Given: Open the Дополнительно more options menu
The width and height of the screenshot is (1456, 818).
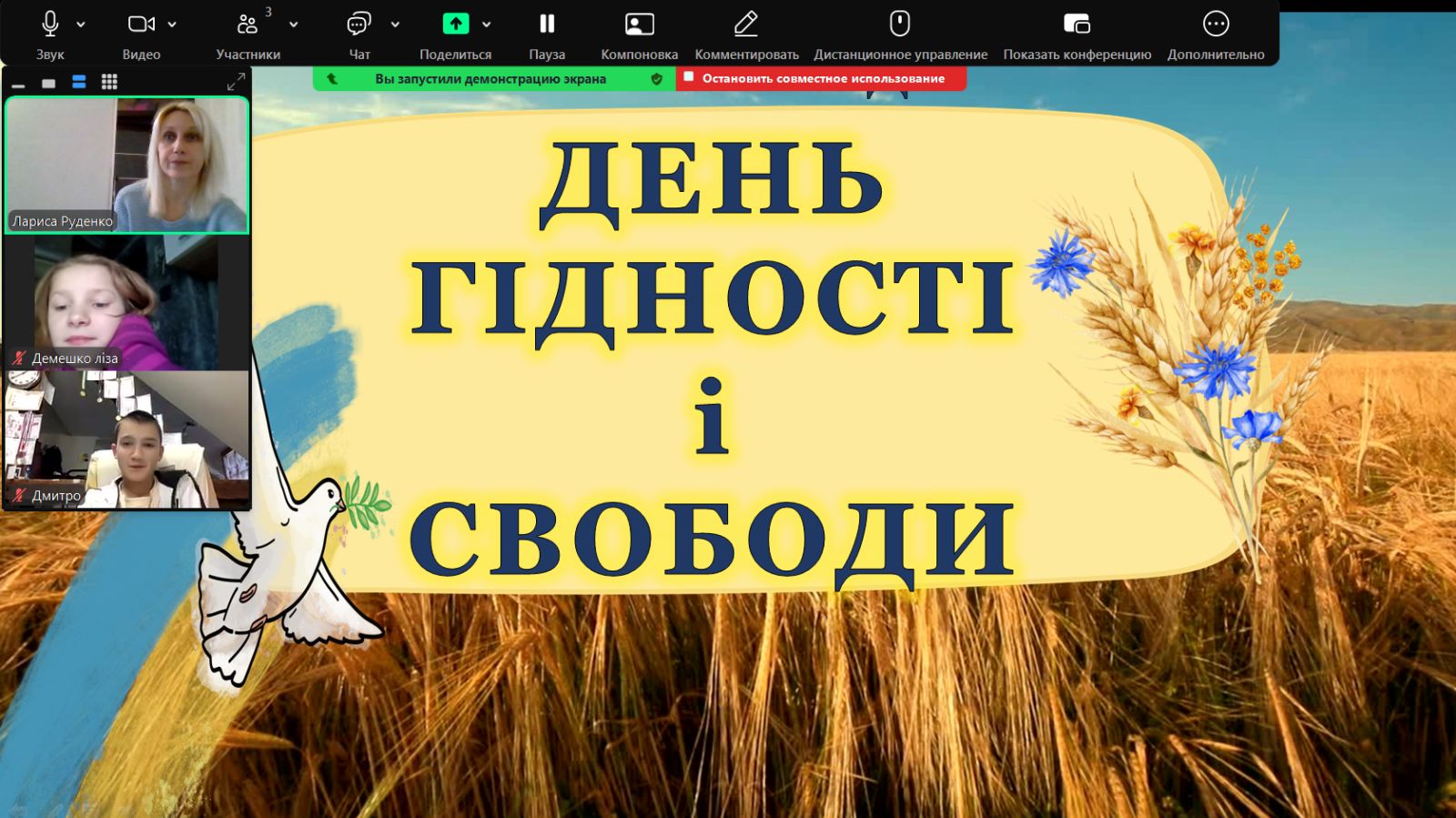Looking at the screenshot, I should click(x=1216, y=25).
